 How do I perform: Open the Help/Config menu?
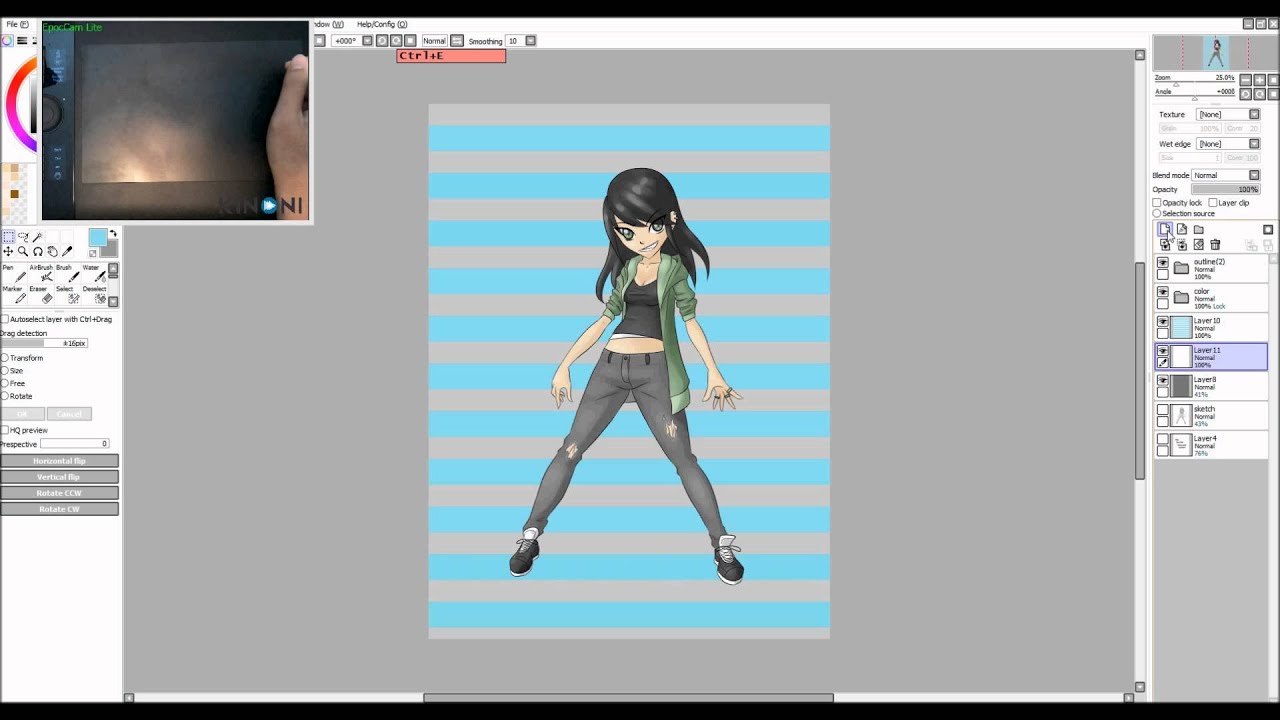382,24
